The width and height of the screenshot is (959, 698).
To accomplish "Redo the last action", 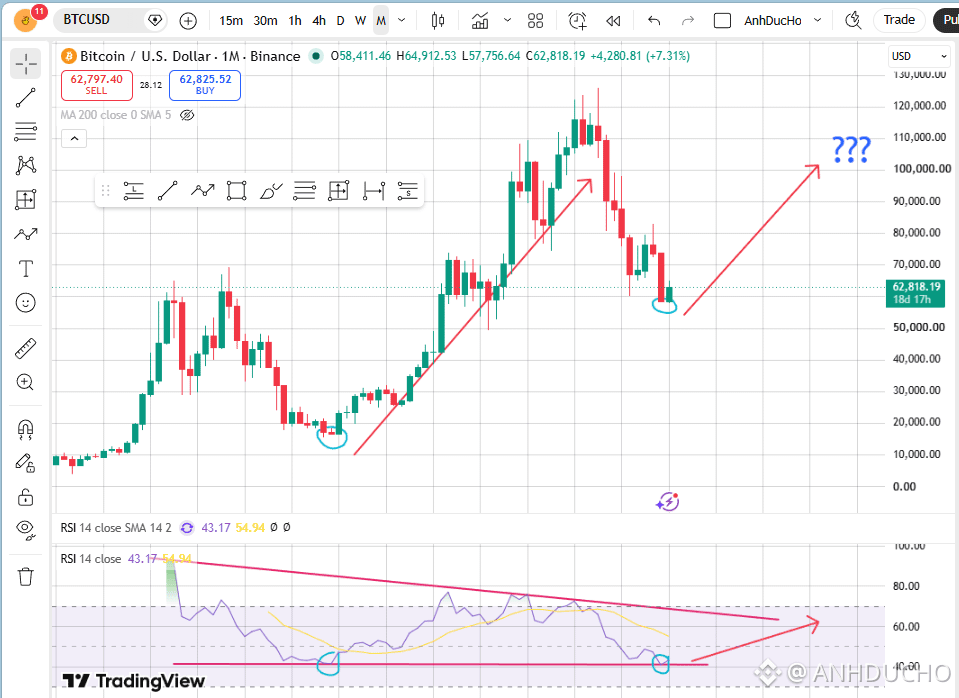I will [688, 21].
